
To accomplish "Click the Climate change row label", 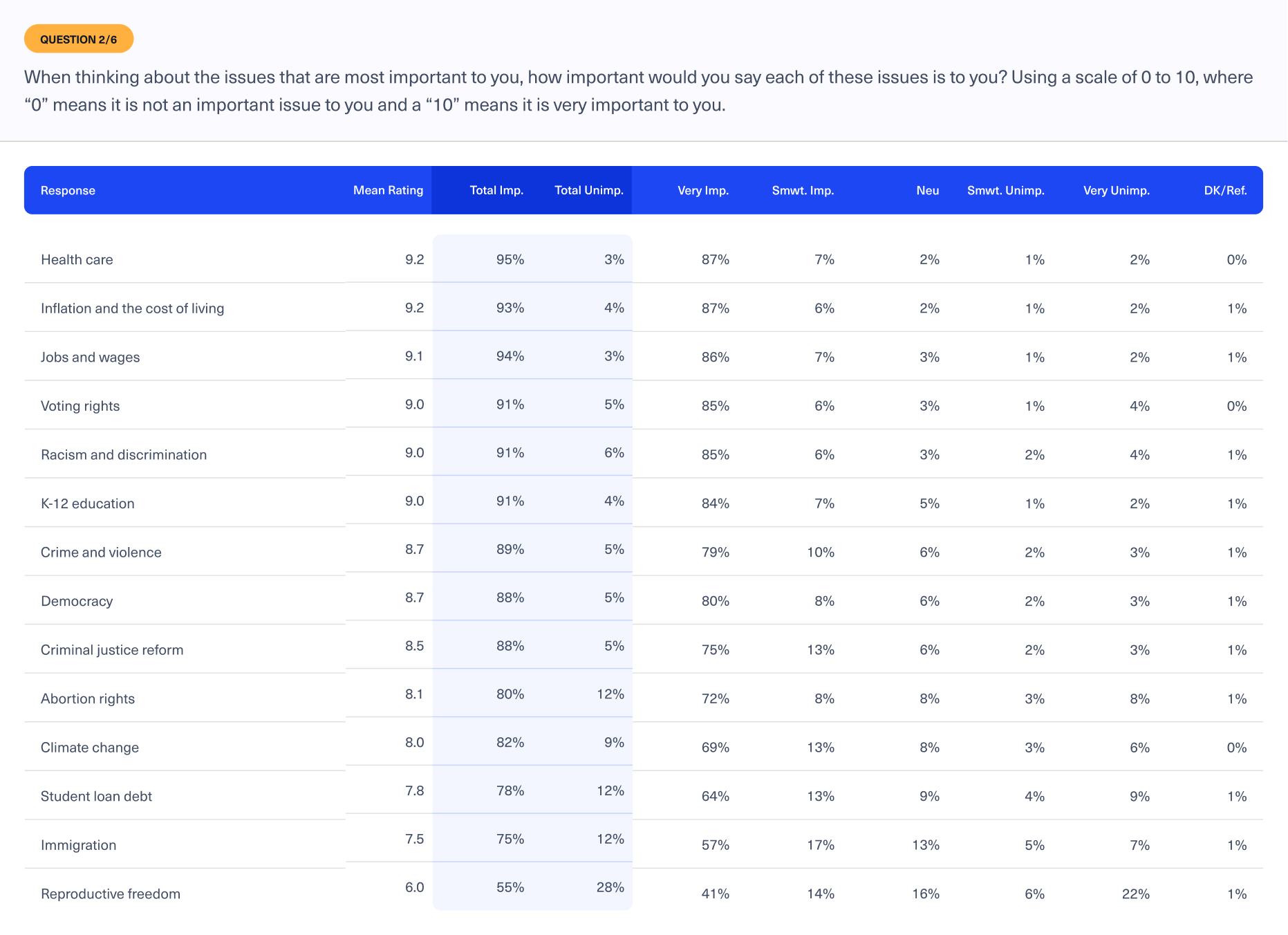I will tap(90, 748).
